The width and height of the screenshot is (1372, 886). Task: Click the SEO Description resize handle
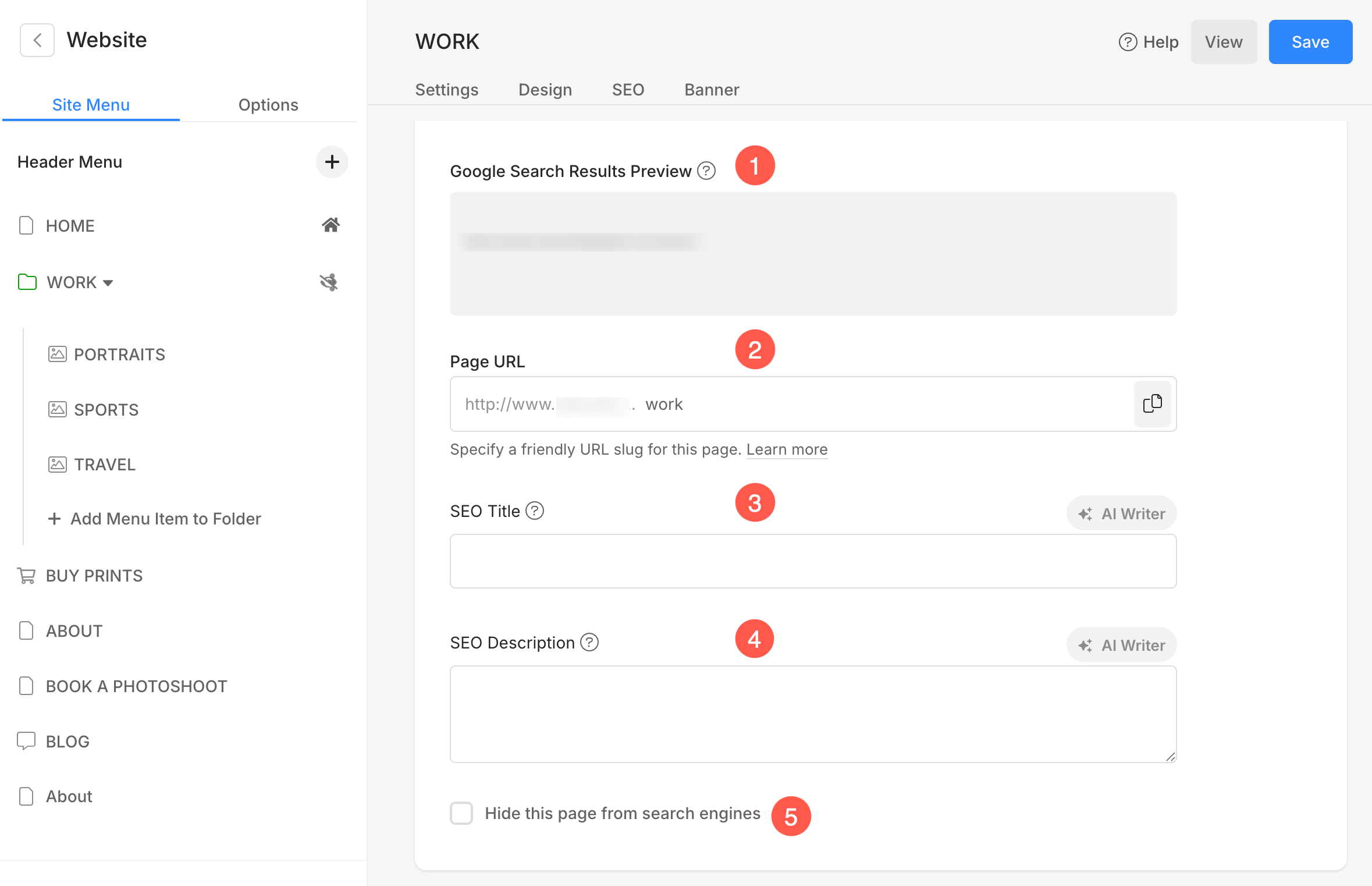[x=1170, y=756]
